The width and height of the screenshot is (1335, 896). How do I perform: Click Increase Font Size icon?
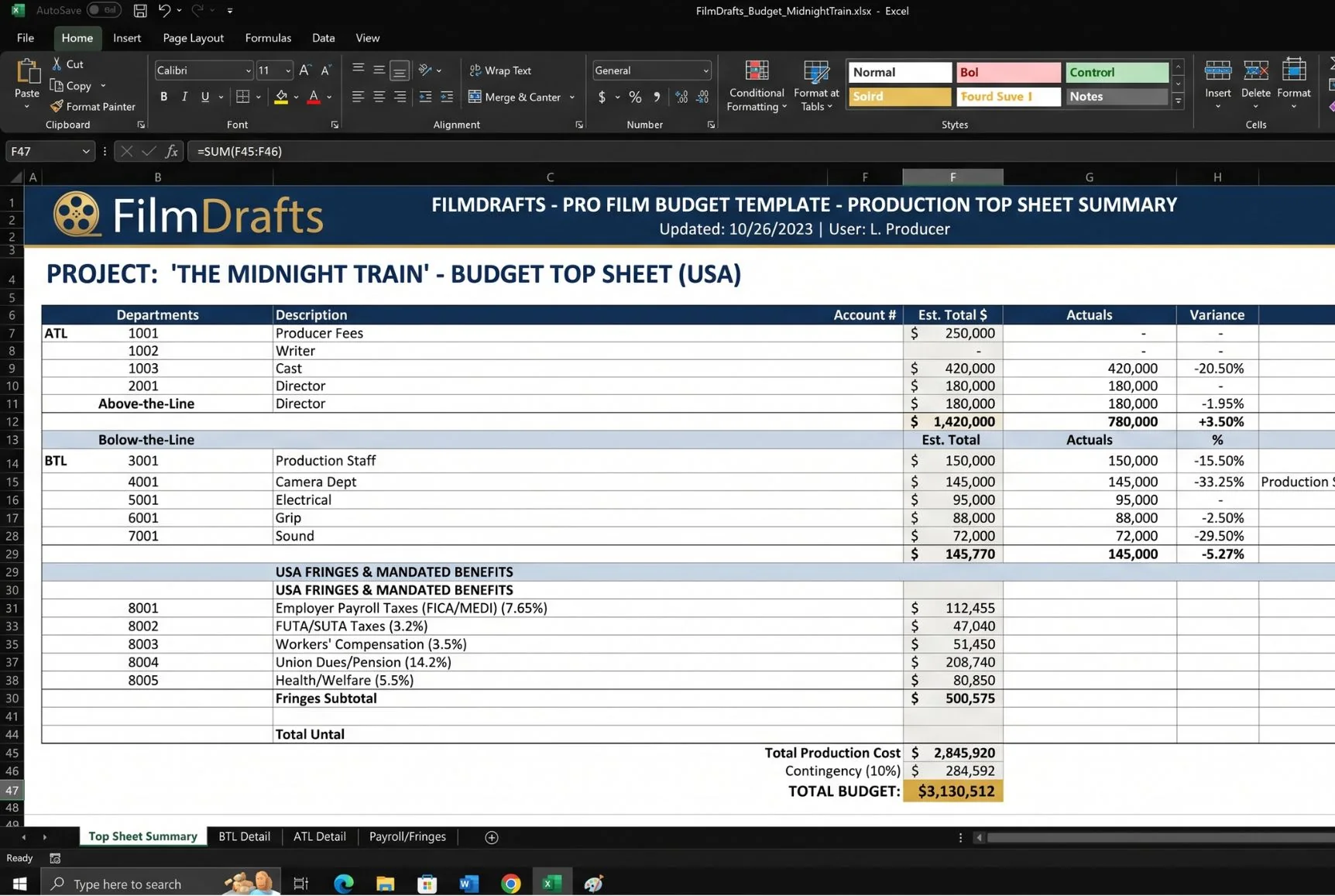click(x=305, y=70)
